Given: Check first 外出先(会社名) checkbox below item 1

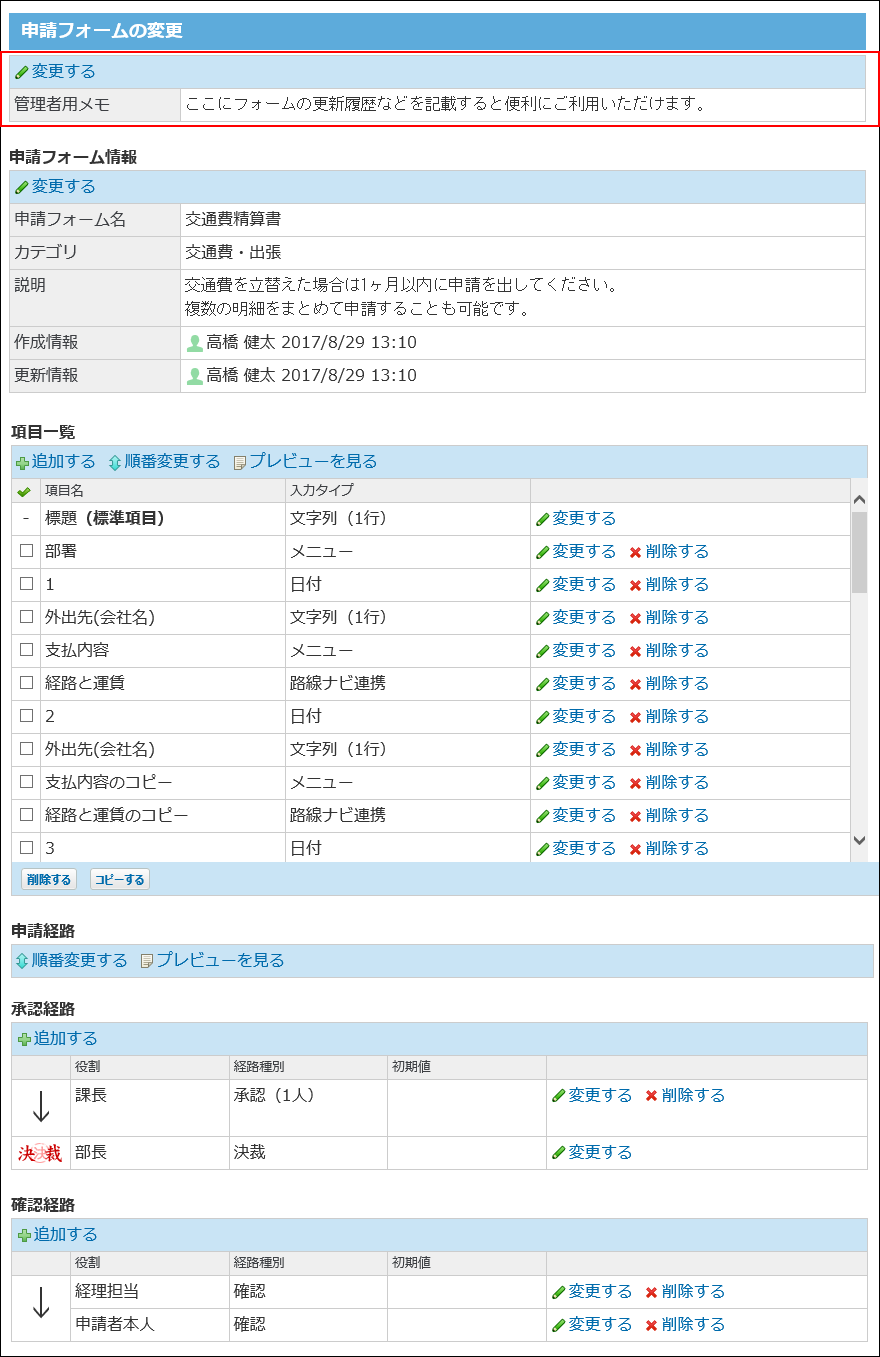Looking at the screenshot, I should 26,617.
